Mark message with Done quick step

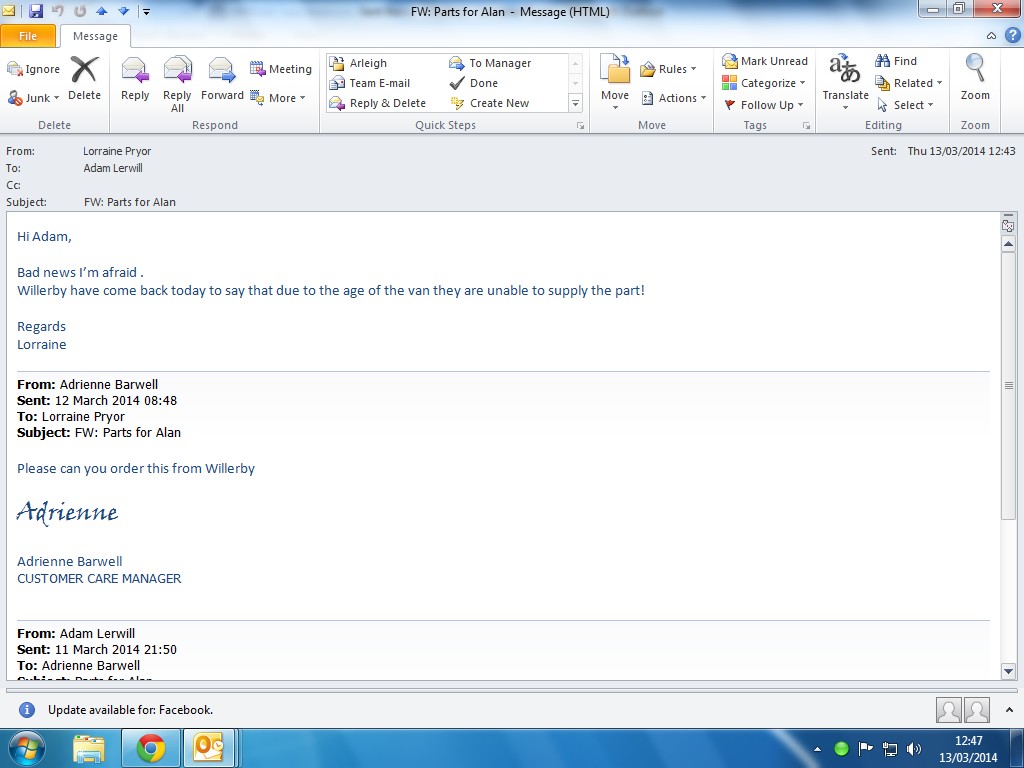click(474, 83)
